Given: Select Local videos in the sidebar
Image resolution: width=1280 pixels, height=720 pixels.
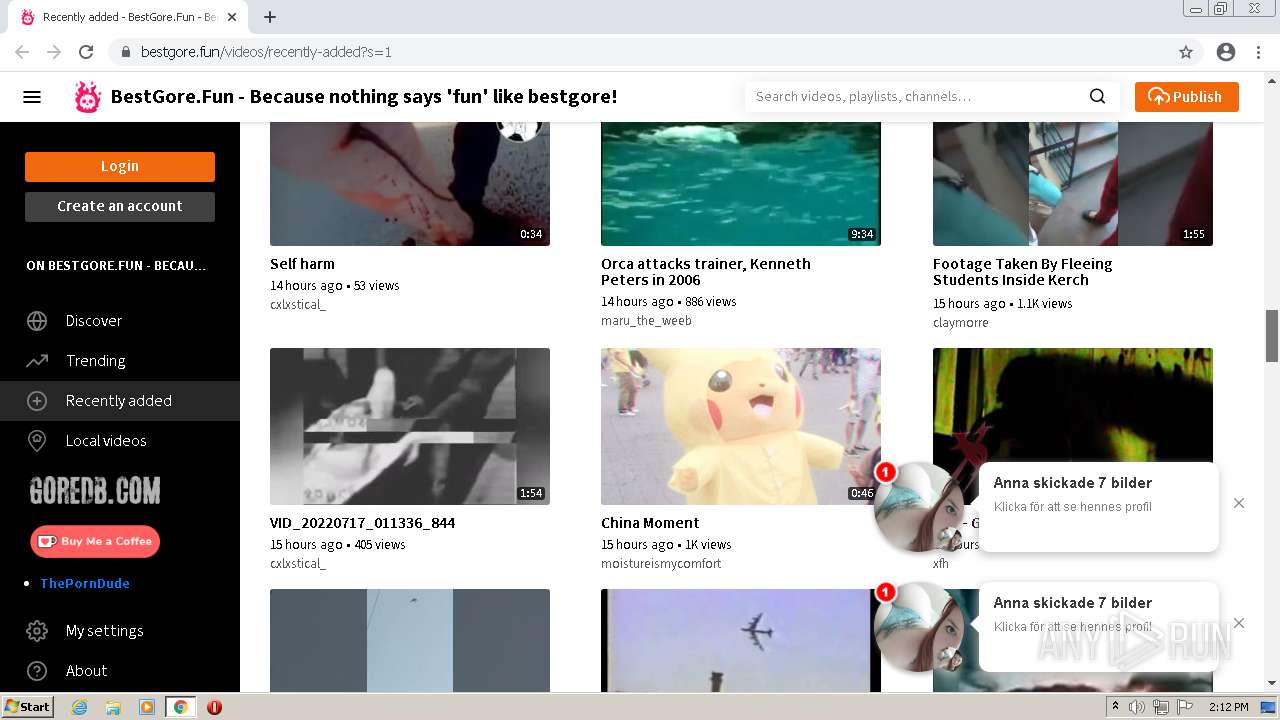Looking at the screenshot, I should pyautogui.click(x=106, y=441).
